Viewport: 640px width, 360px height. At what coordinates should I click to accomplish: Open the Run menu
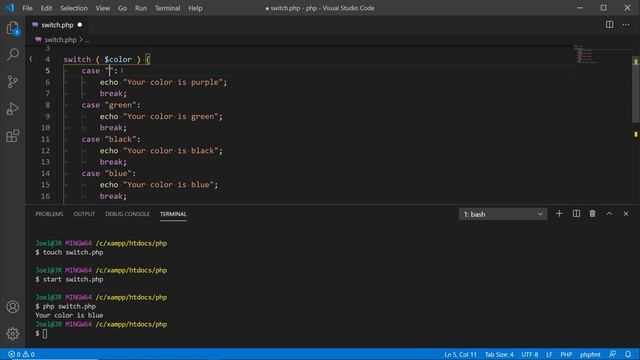pyautogui.click(x=141, y=8)
